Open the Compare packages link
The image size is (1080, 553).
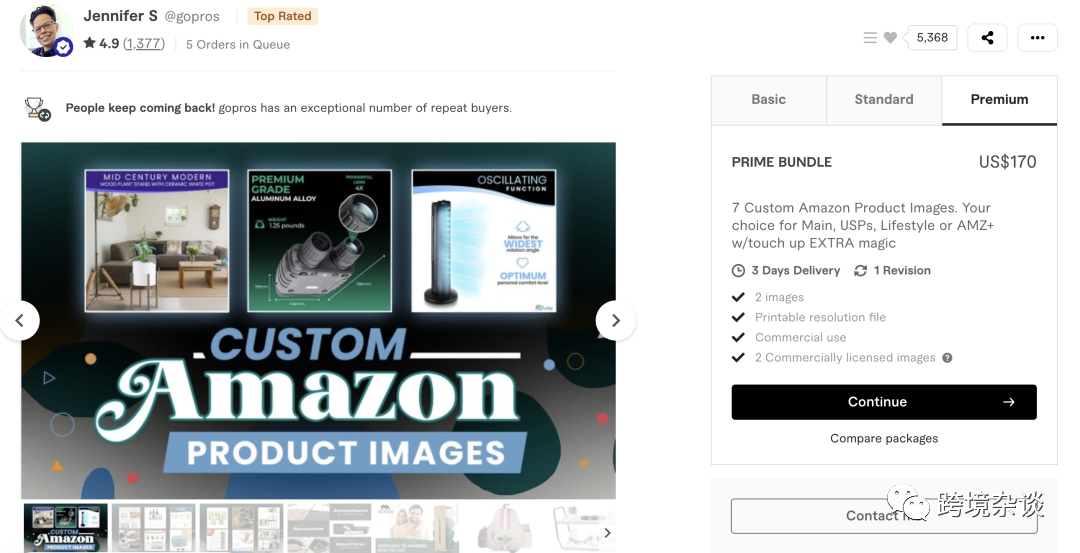coord(884,439)
